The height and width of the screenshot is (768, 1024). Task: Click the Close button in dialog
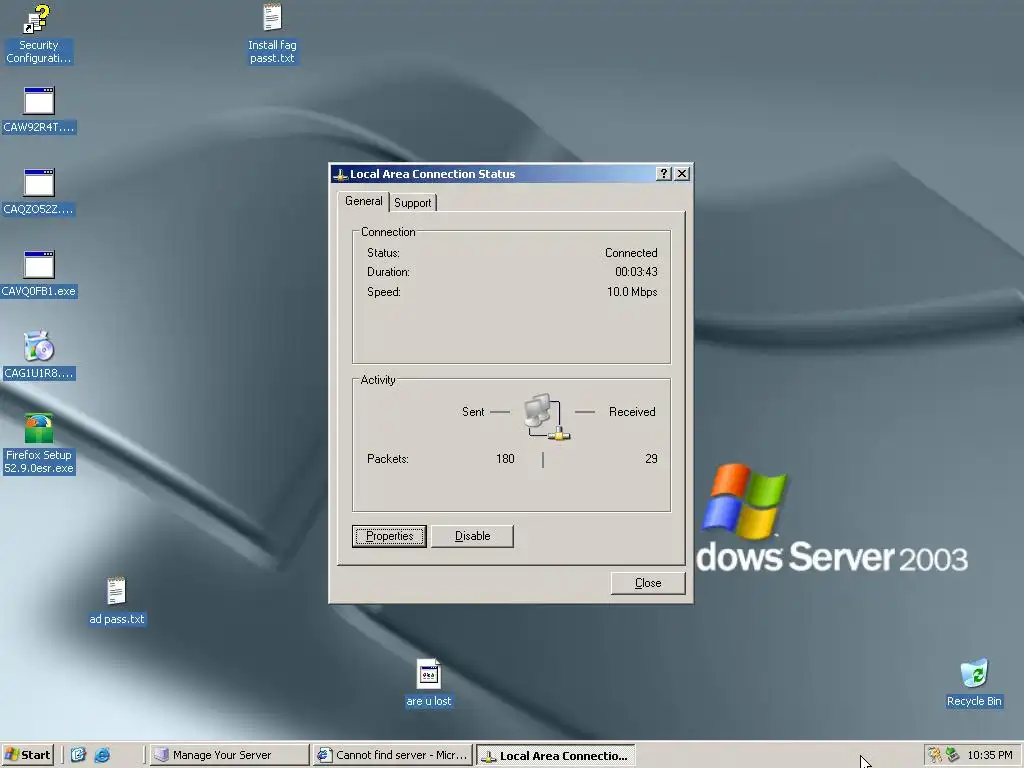click(648, 583)
